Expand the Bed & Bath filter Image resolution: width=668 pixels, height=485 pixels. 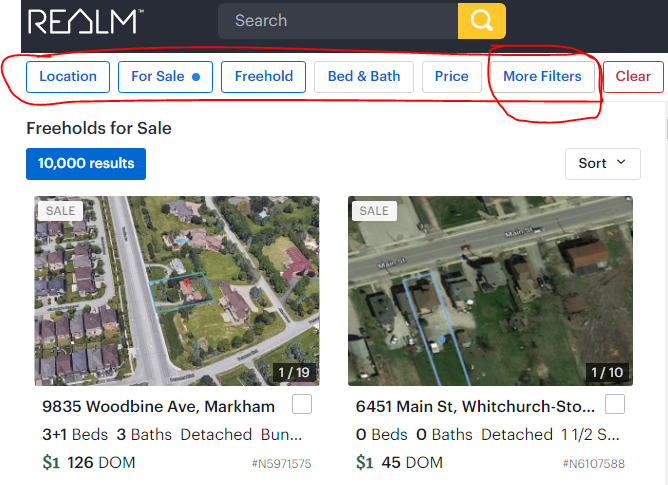(x=364, y=77)
